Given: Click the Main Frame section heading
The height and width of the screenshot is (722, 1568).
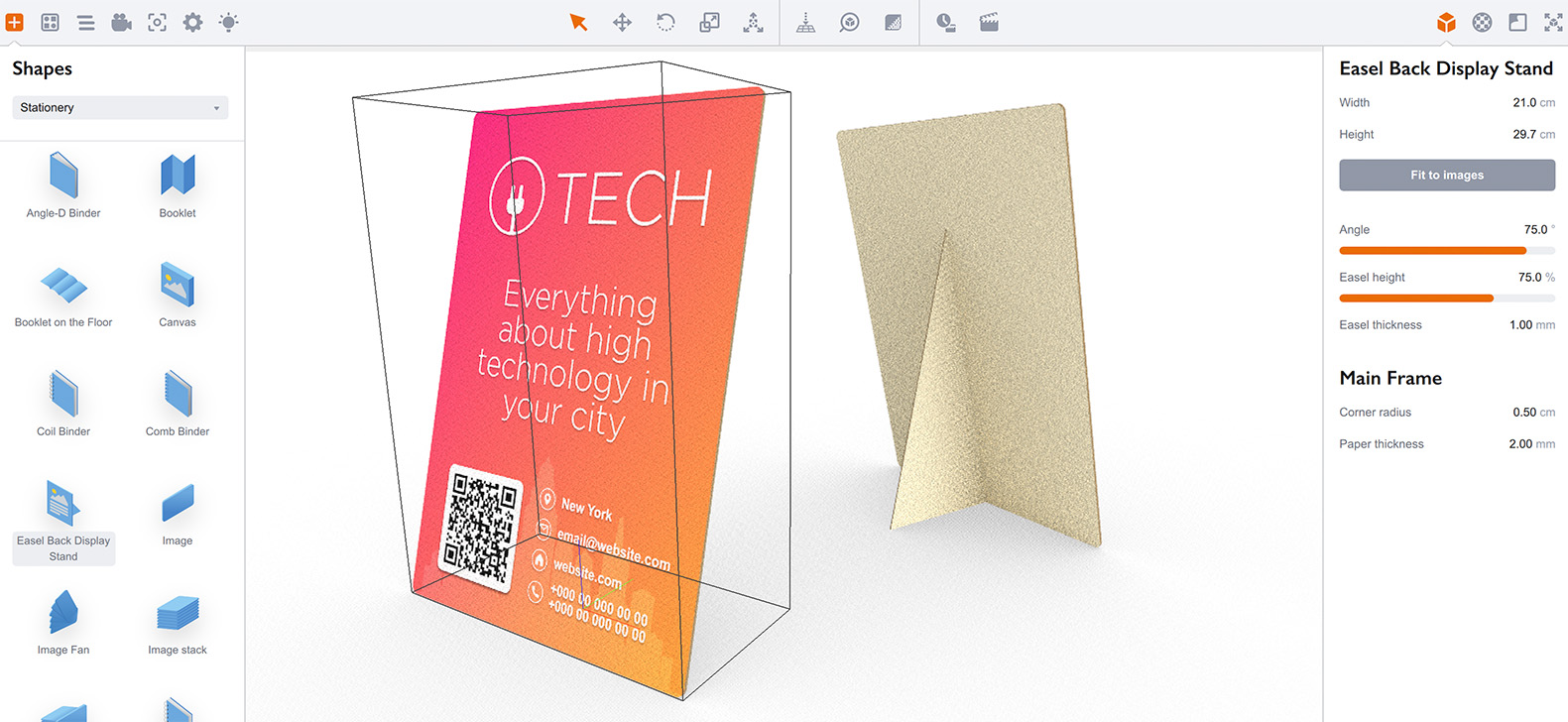Looking at the screenshot, I should (x=1390, y=378).
